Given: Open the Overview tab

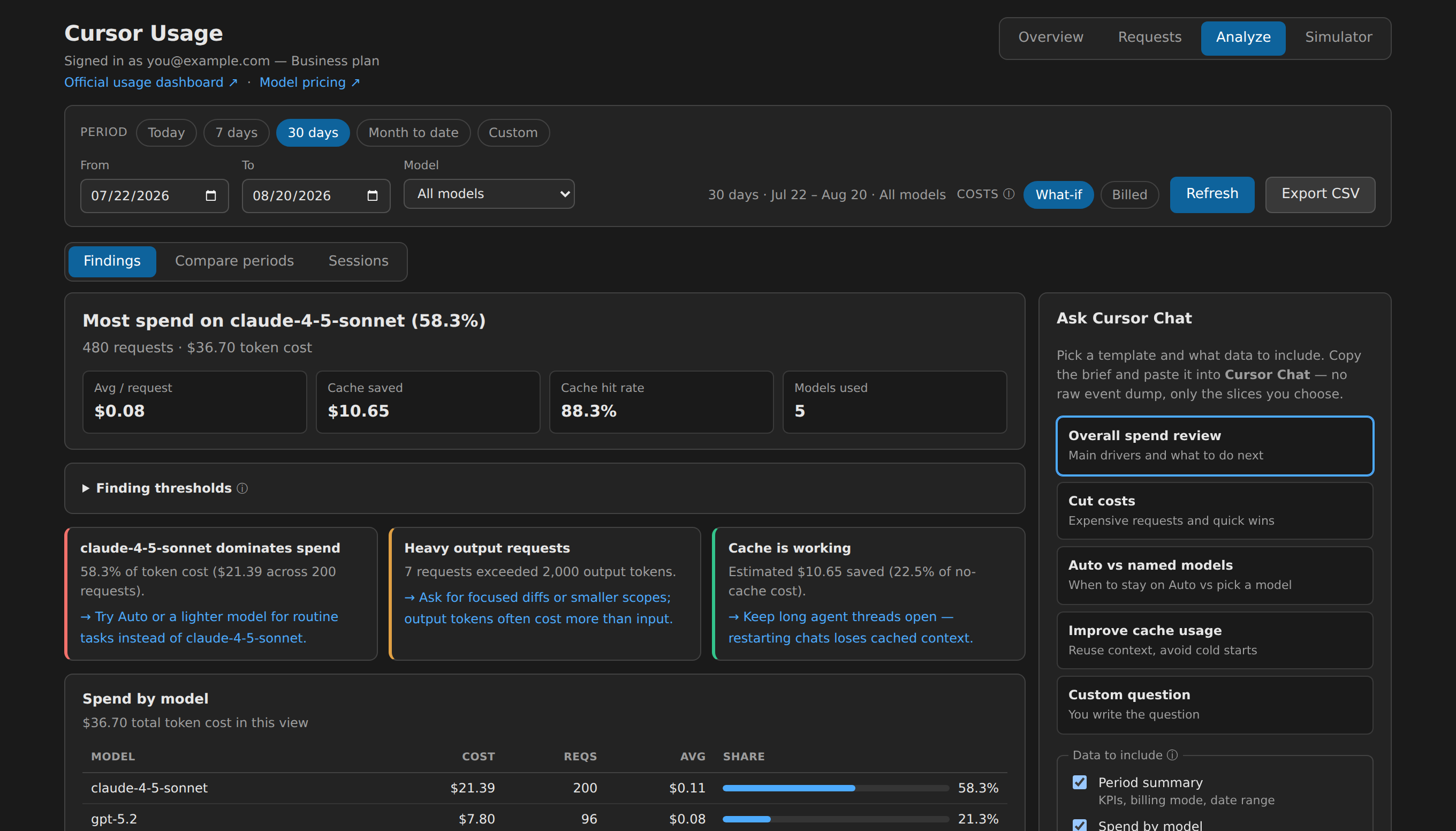Looking at the screenshot, I should 1050,37.
